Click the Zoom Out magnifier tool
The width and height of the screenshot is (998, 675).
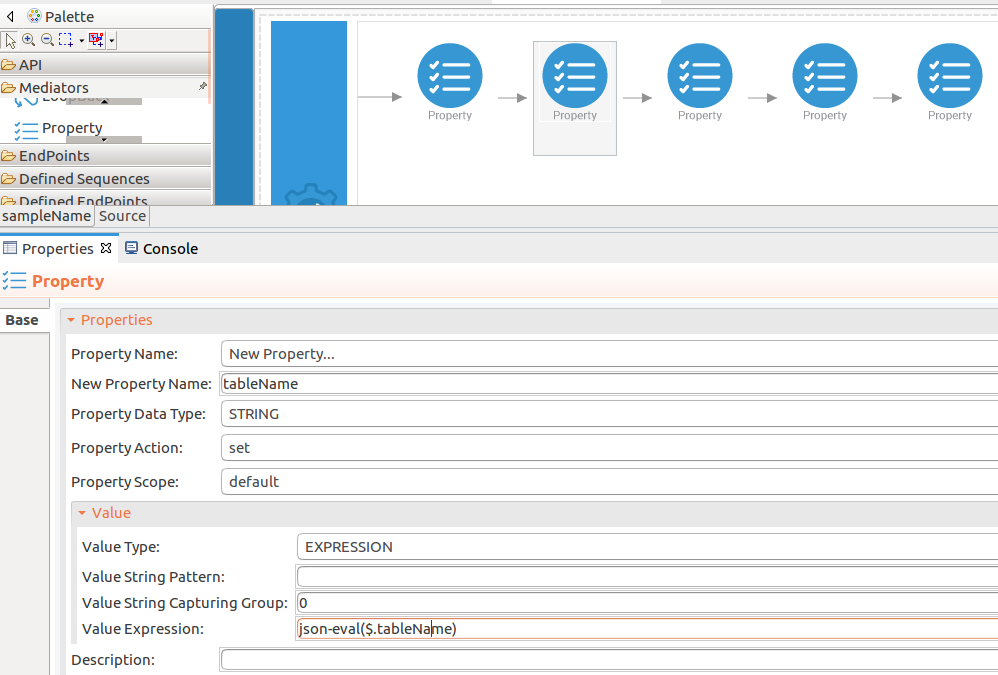(x=47, y=40)
